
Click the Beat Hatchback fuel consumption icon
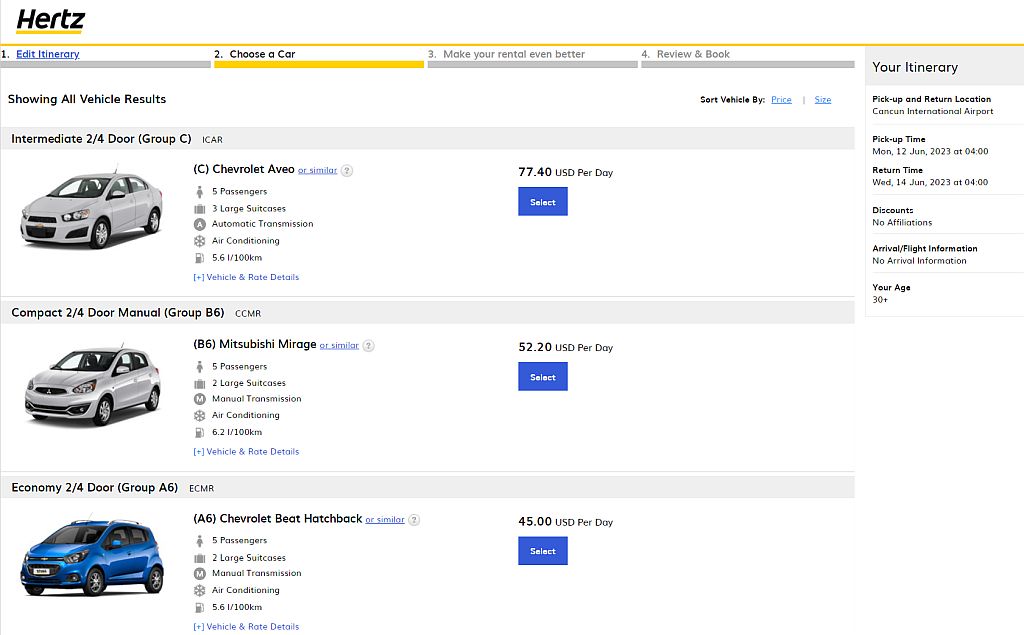coord(200,607)
